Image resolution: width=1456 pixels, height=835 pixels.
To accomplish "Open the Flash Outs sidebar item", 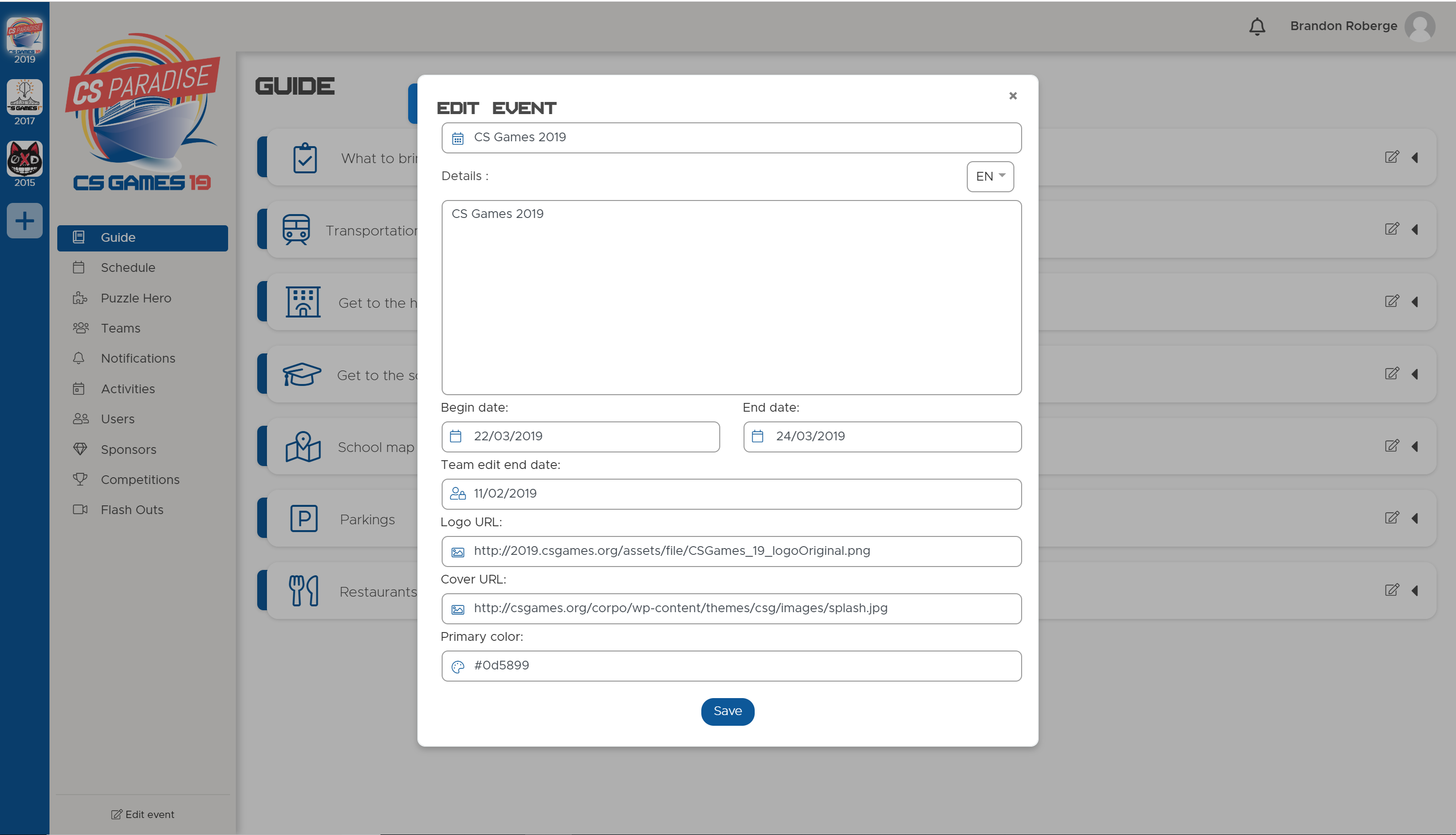I will (x=143, y=510).
